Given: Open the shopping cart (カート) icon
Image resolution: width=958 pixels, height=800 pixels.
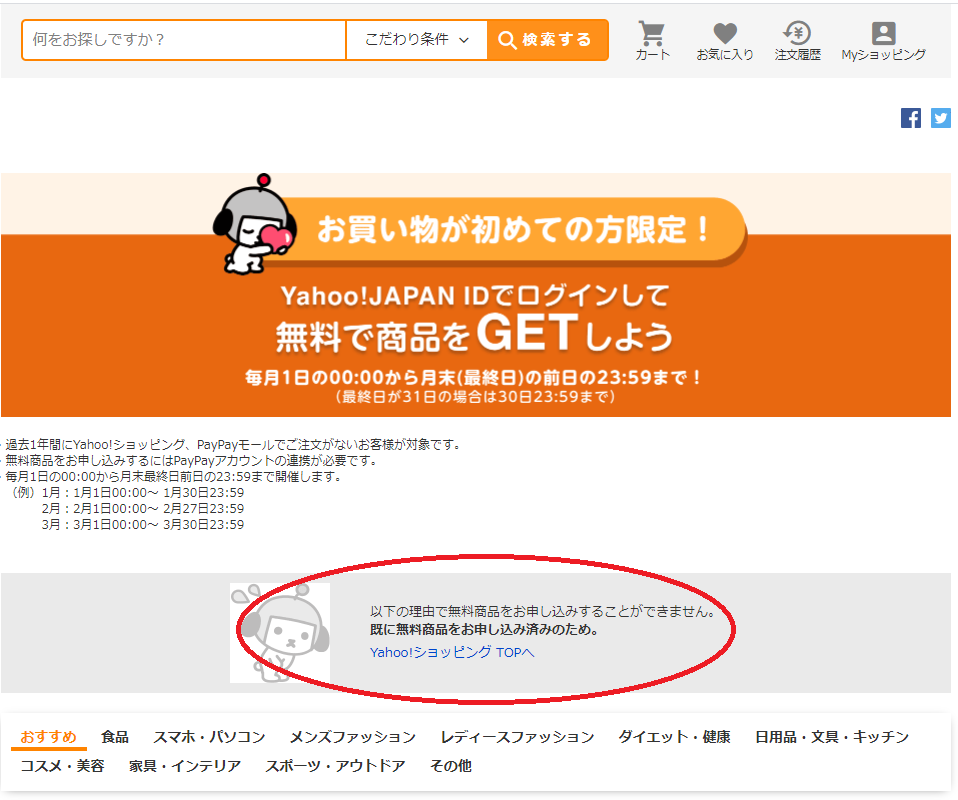Looking at the screenshot, I should point(652,40).
